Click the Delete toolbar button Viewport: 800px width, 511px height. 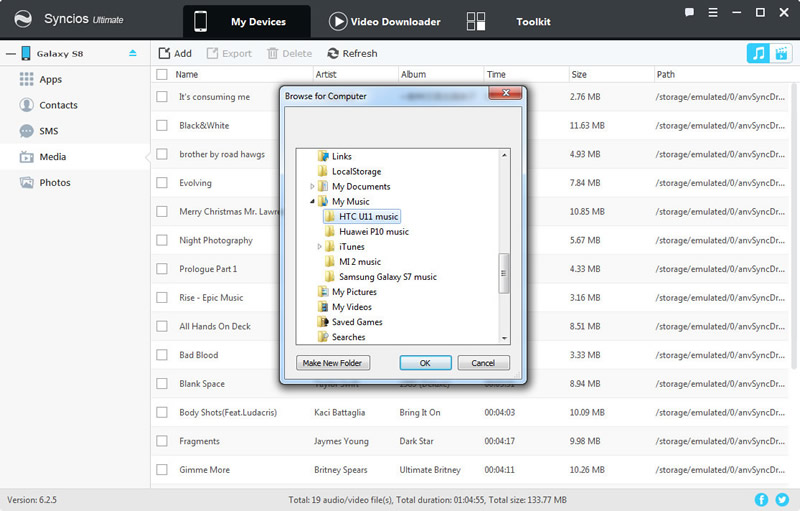289,54
